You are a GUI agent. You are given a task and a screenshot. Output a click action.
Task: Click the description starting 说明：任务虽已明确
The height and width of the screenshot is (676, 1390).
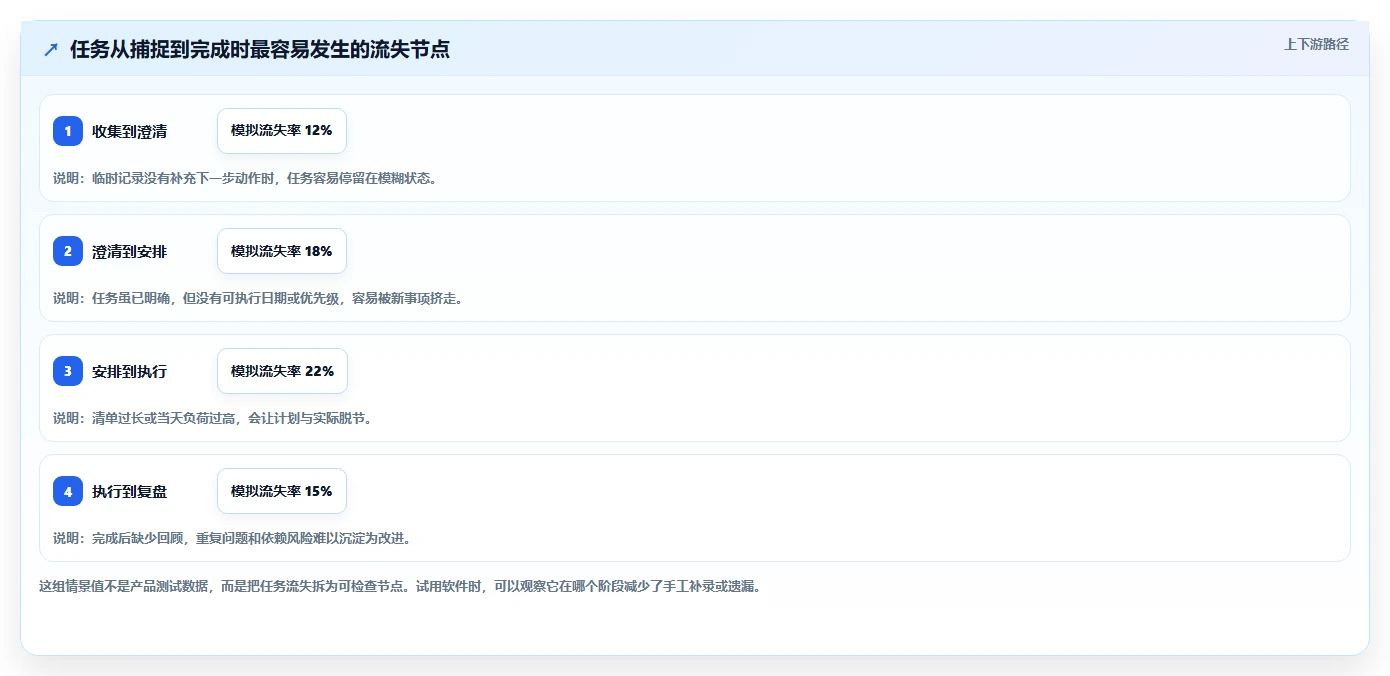tap(258, 298)
